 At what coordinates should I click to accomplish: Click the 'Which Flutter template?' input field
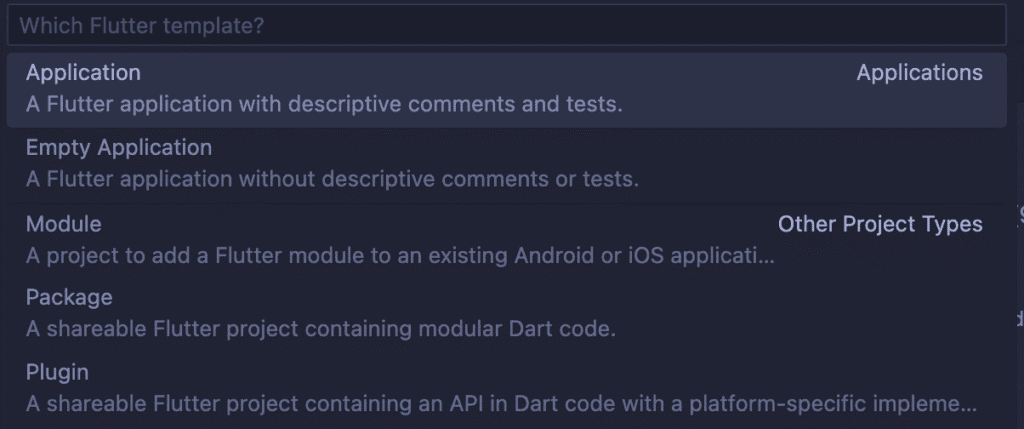506,26
